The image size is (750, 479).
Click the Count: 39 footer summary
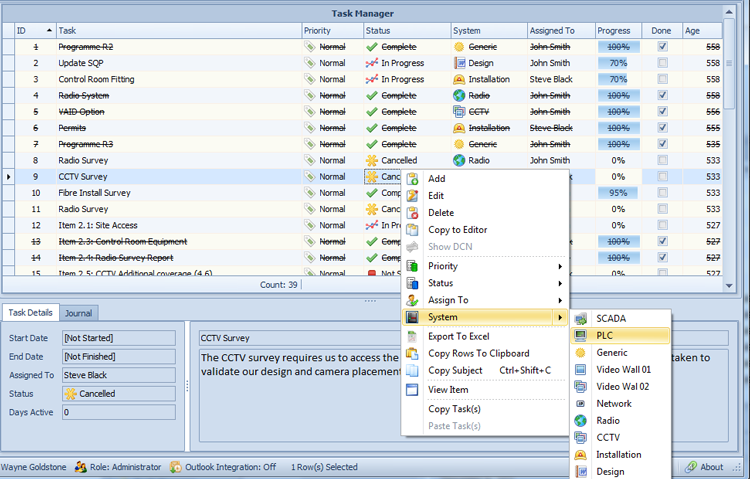(x=278, y=285)
